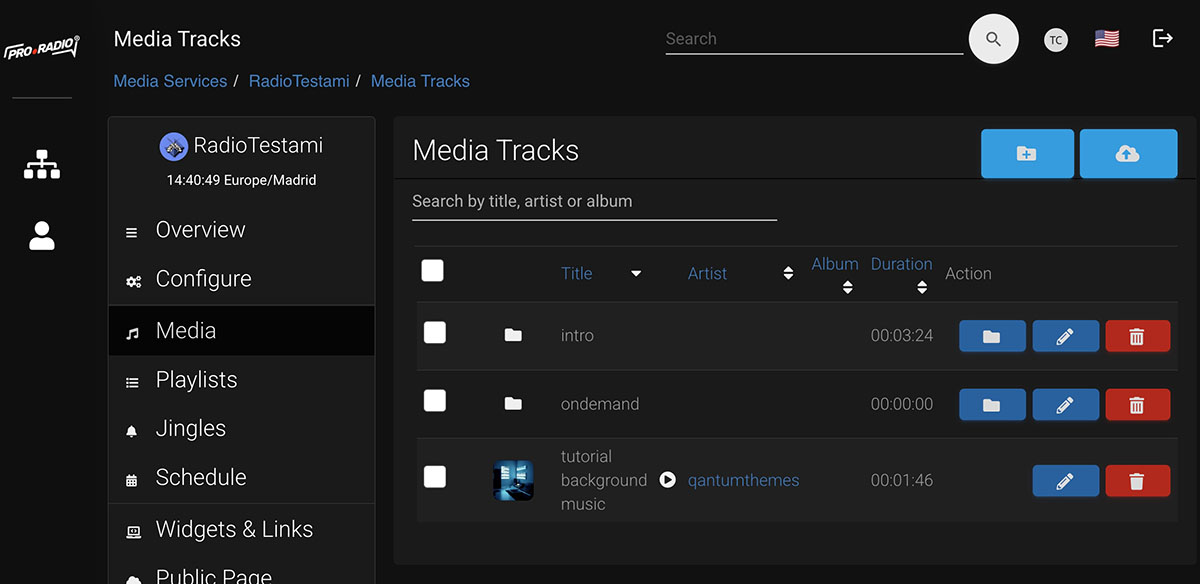Click the search magnifier icon in the header
1200x584 pixels.
[993, 38]
